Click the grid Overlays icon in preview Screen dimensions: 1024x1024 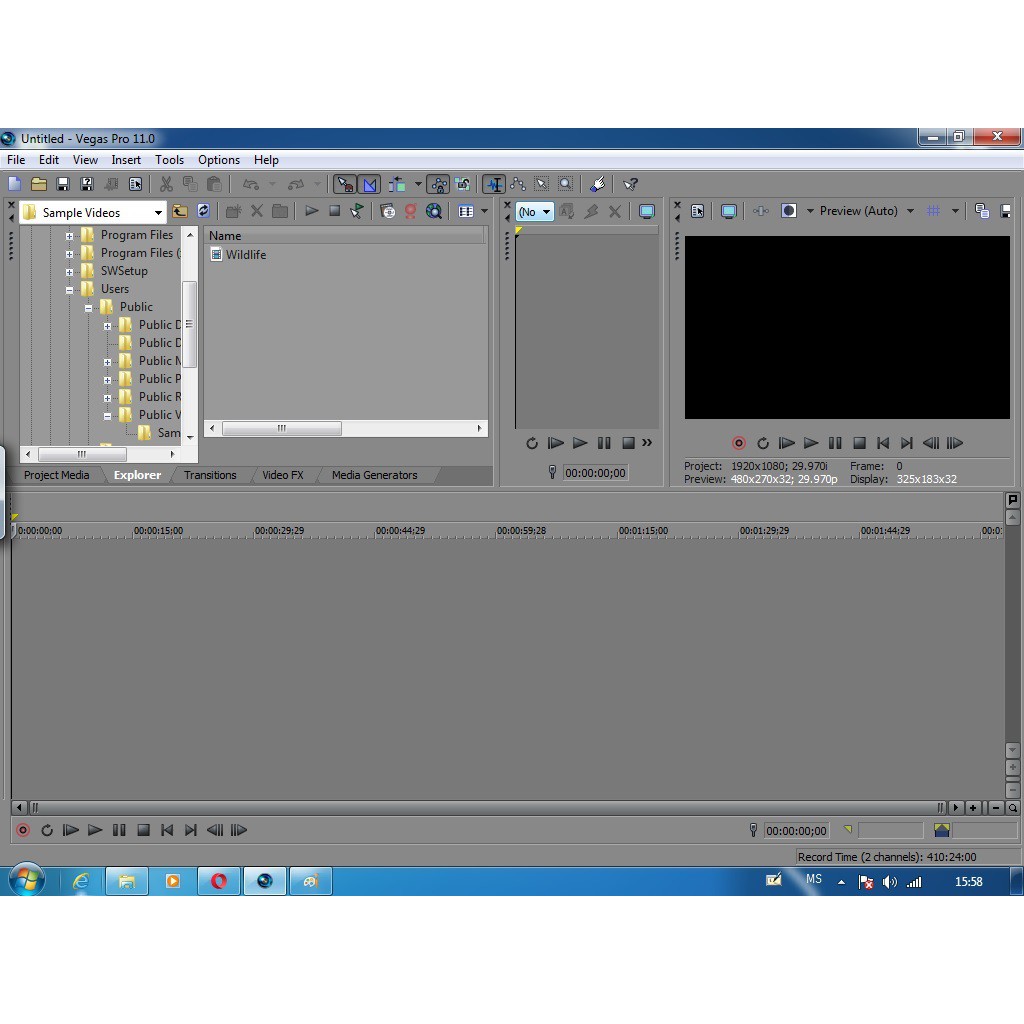(x=933, y=211)
